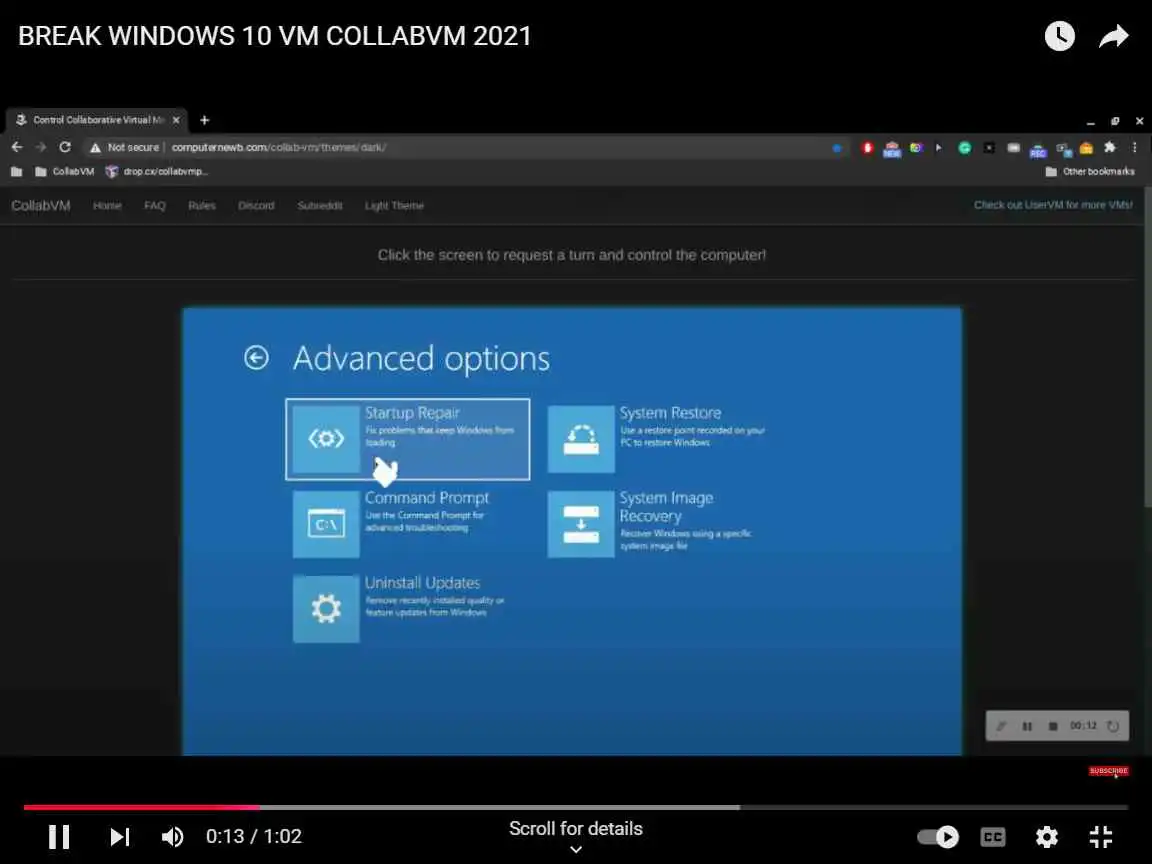Restart recording via circular arrow icon
Screen dimensions: 1152x864
tap(1113, 726)
